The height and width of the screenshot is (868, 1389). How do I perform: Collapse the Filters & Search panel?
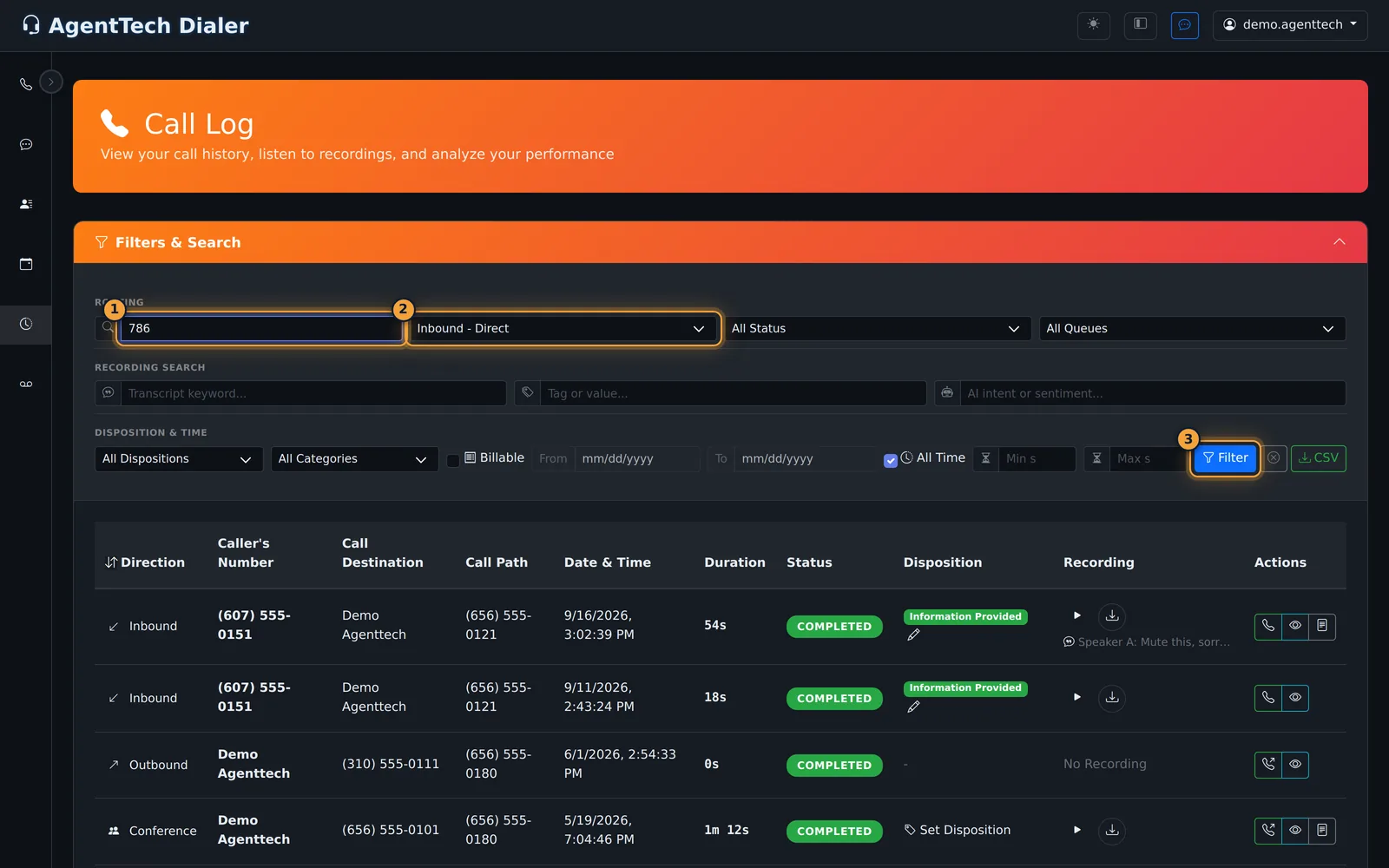point(1340,242)
